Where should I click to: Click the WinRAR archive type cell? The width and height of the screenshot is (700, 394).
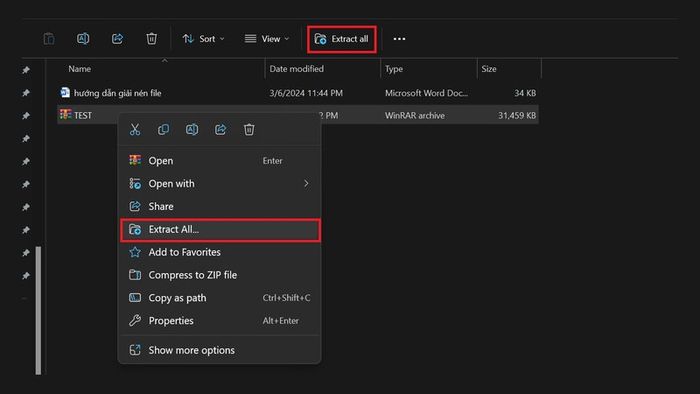coord(415,116)
